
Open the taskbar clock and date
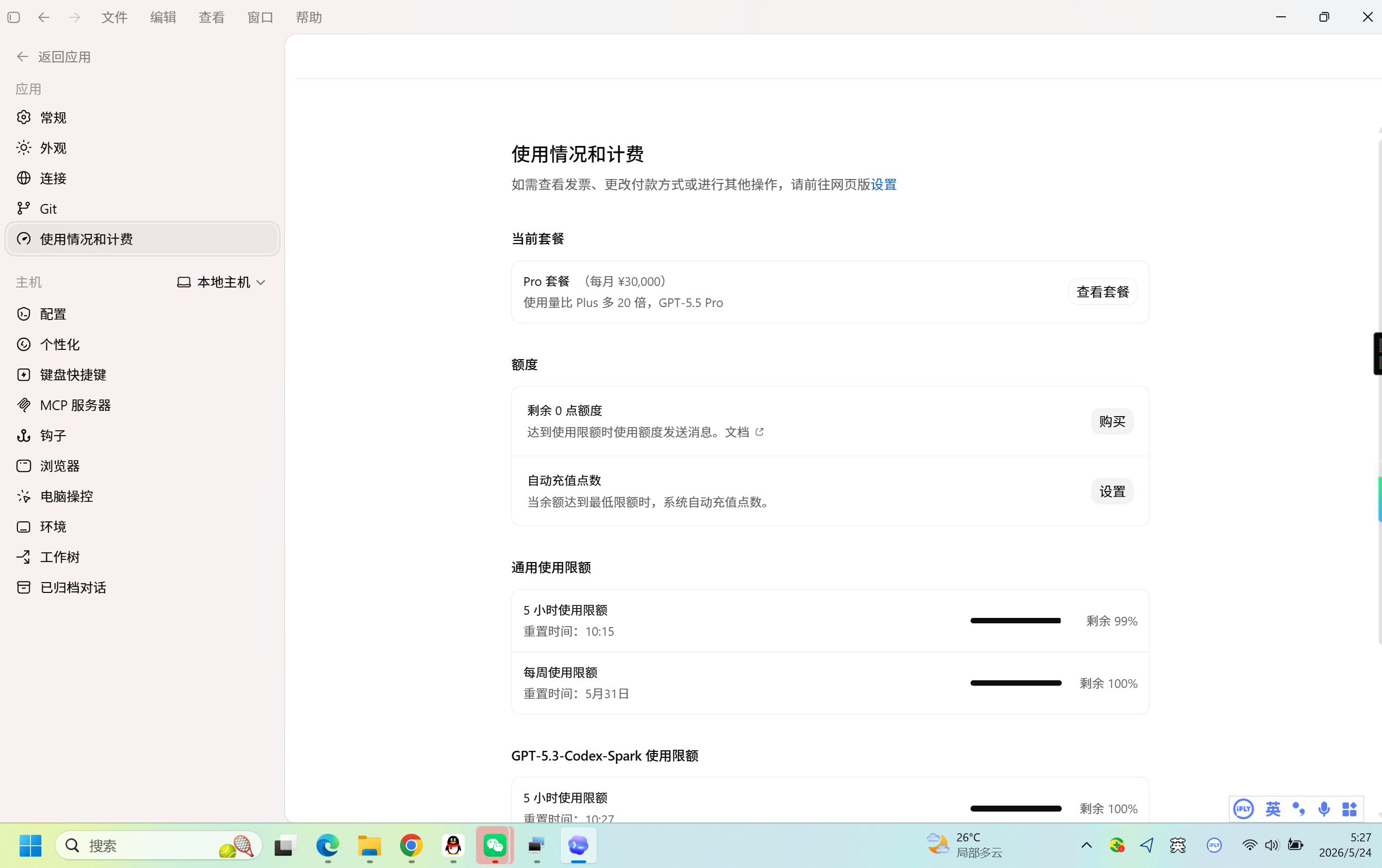coord(1345,845)
